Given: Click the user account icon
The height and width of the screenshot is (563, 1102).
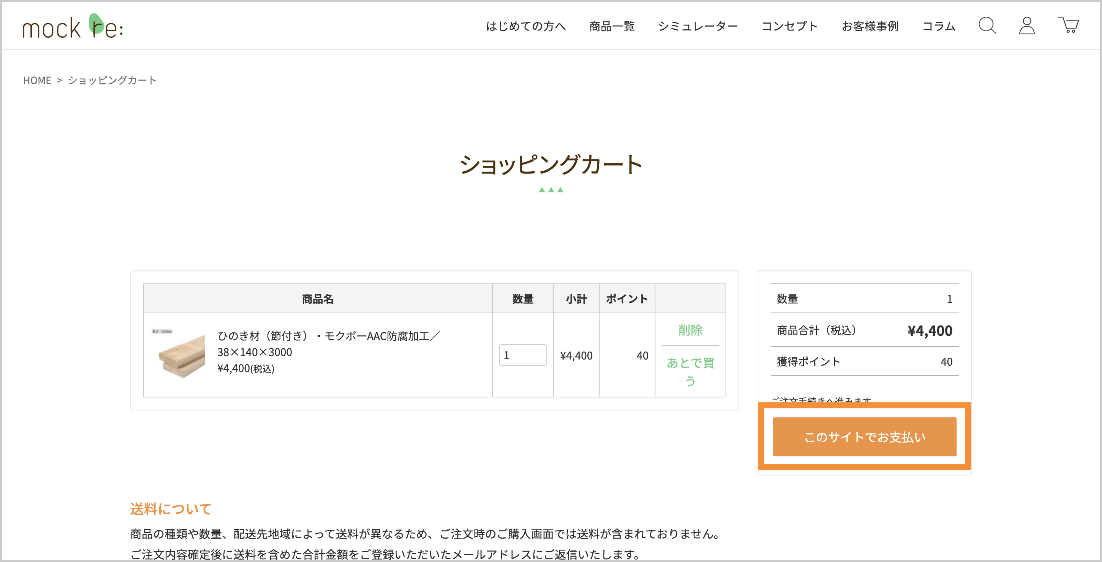Looking at the screenshot, I should [1027, 26].
